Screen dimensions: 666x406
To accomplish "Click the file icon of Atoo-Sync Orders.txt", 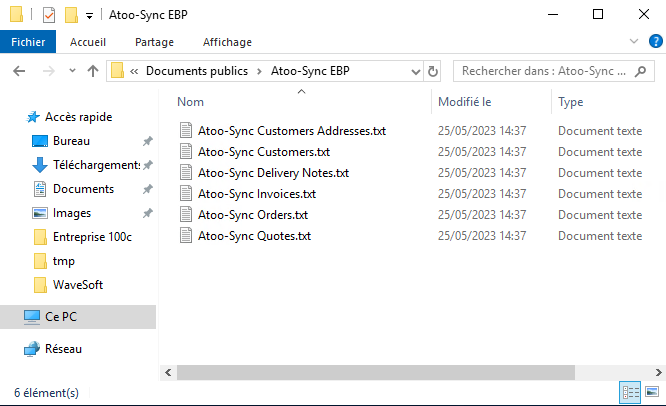I will pyautogui.click(x=186, y=214).
